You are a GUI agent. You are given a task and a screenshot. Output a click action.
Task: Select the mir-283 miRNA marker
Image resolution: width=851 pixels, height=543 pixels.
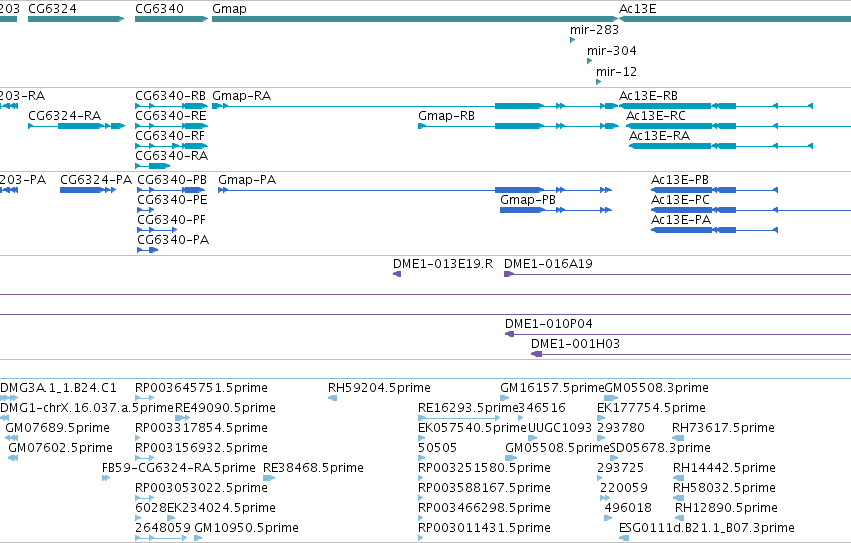(x=573, y=40)
